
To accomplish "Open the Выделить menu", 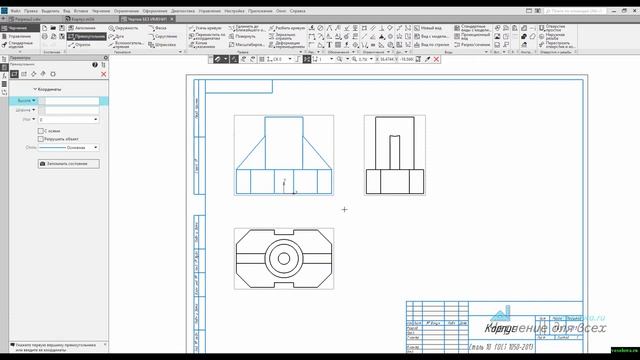I will pos(51,11).
